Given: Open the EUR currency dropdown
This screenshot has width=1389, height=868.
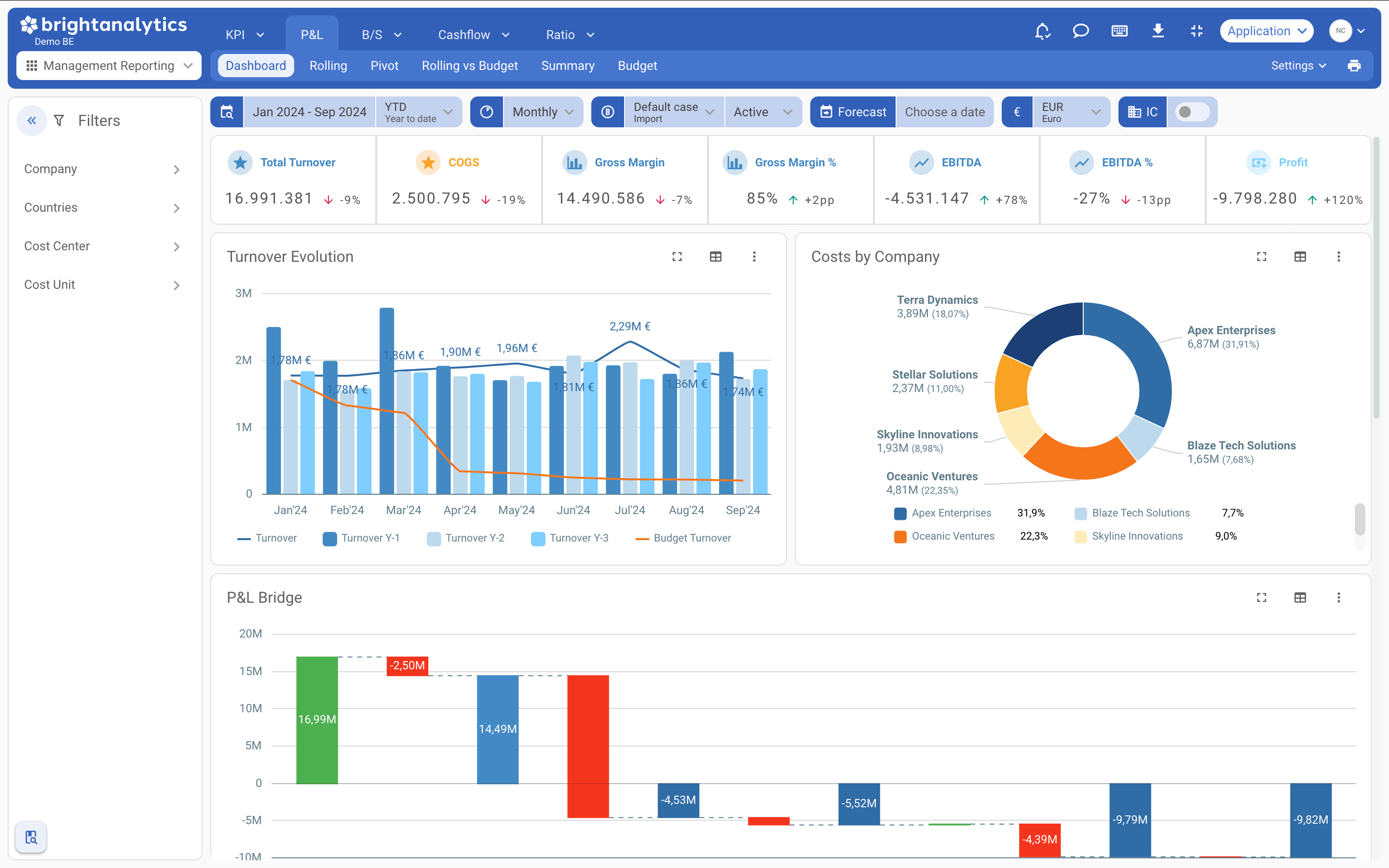Looking at the screenshot, I should click(x=1071, y=112).
